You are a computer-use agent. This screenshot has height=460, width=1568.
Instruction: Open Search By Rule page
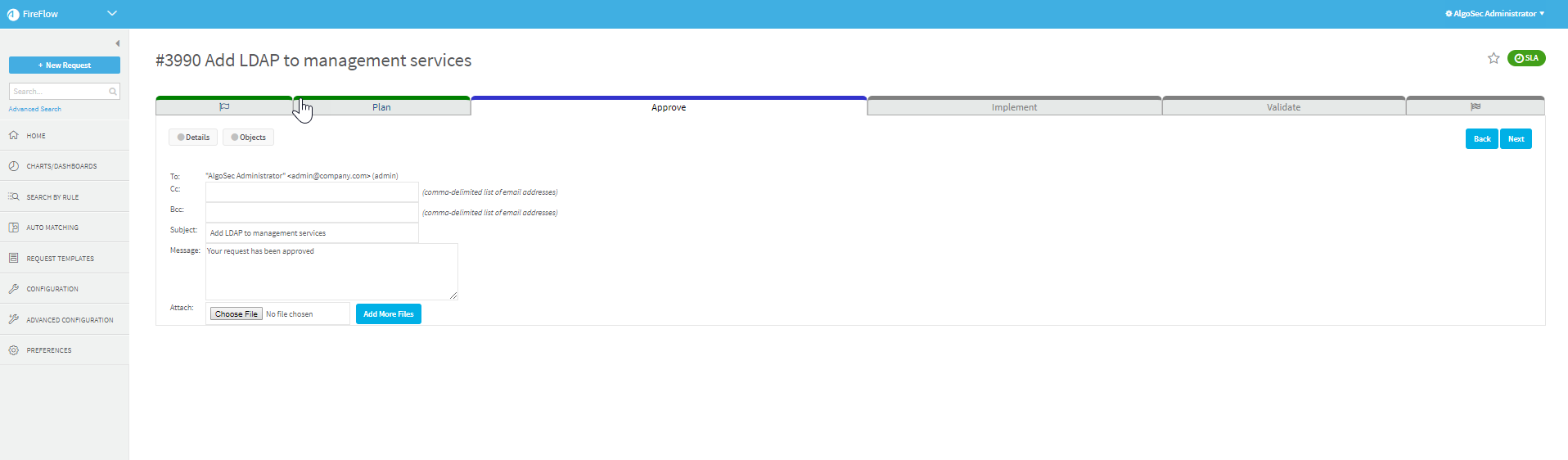click(x=52, y=197)
